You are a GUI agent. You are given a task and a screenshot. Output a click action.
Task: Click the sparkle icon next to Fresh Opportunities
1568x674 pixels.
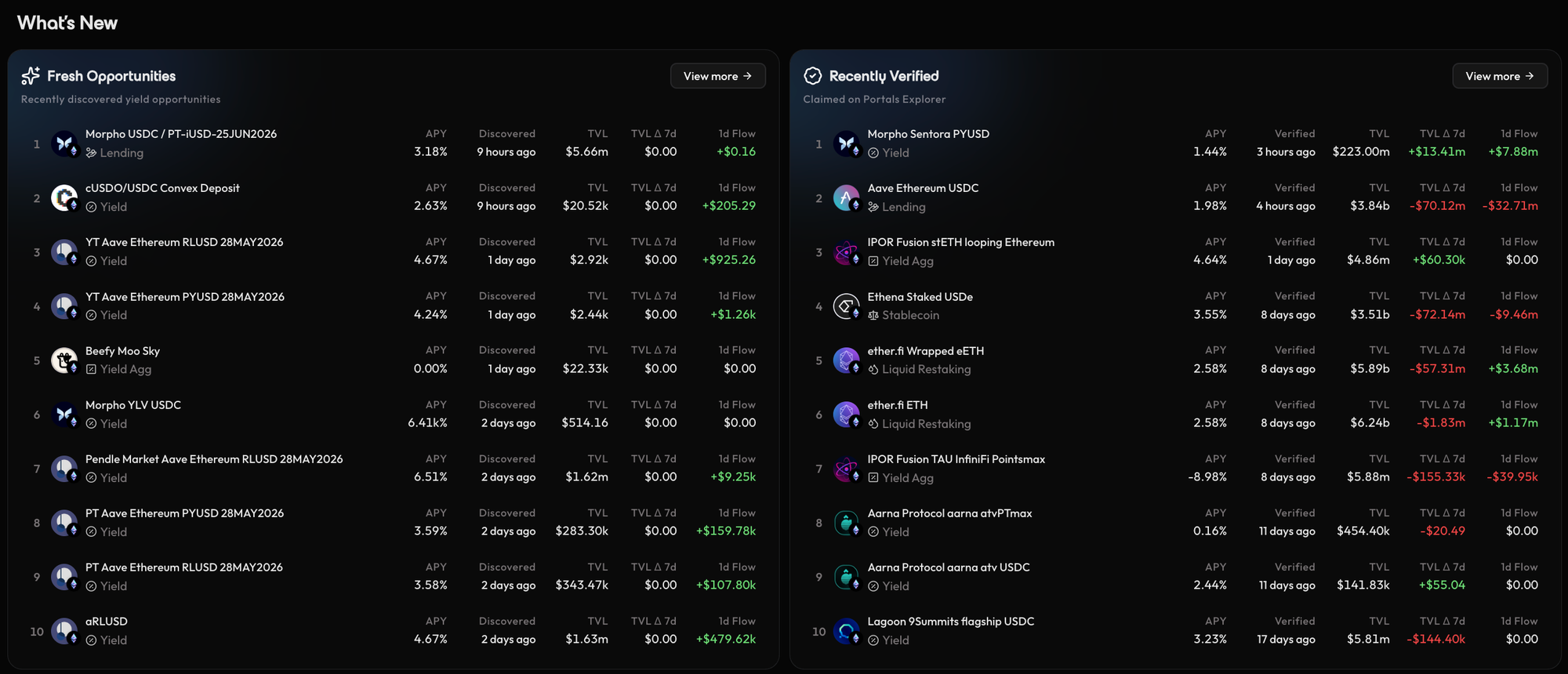[x=31, y=75]
